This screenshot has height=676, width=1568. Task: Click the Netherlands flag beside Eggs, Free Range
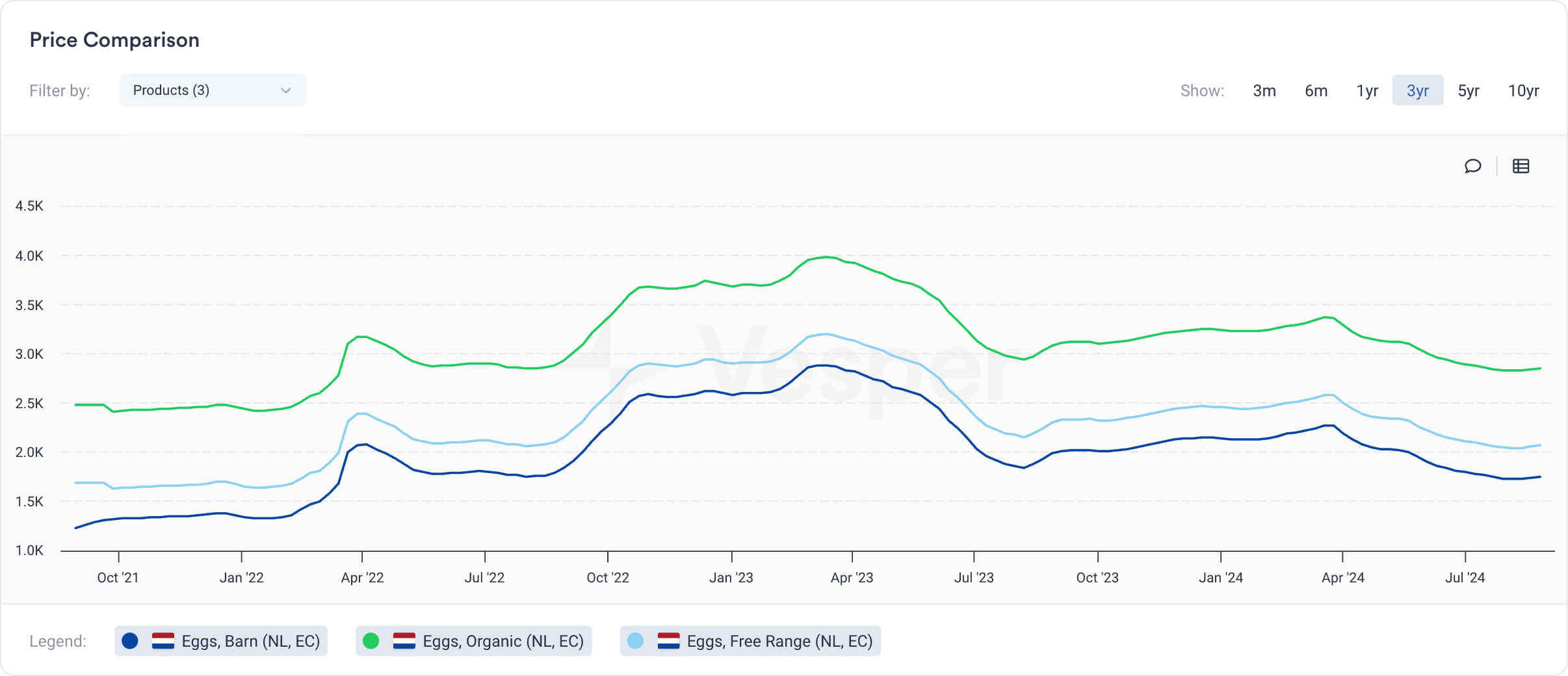coord(668,641)
